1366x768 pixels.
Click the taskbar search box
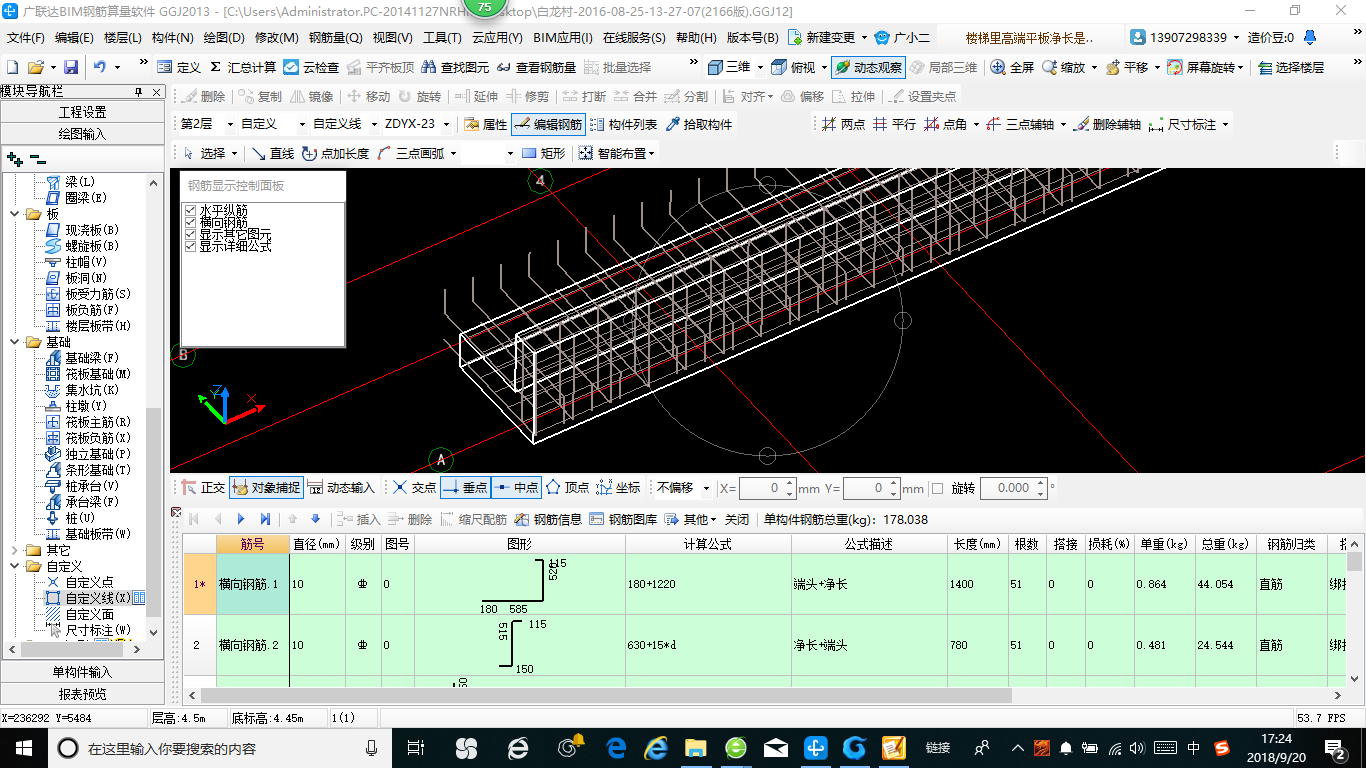coord(220,747)
